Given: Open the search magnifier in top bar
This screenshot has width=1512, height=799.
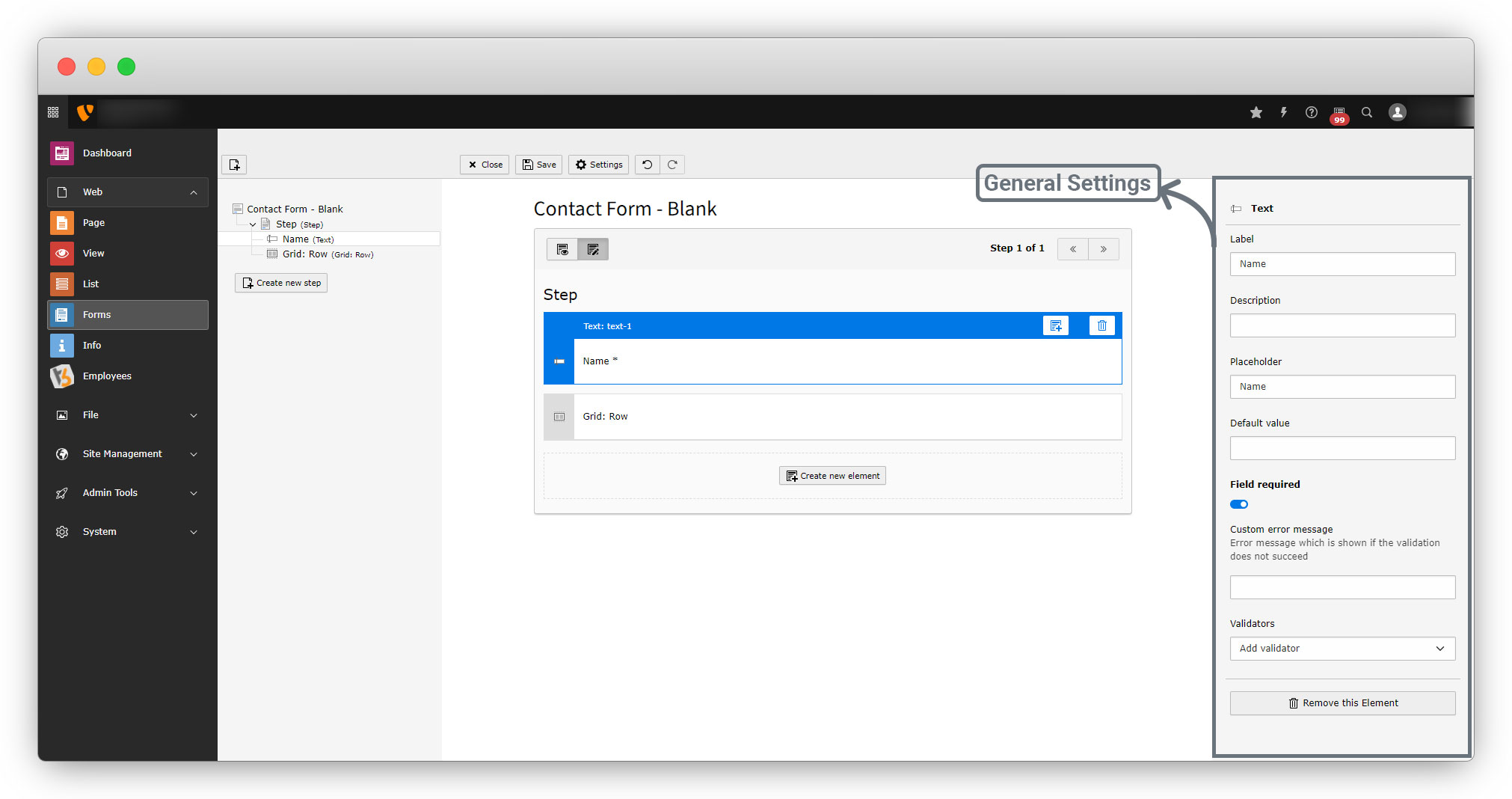Looking at the screenshot, I should [1367, 112].
